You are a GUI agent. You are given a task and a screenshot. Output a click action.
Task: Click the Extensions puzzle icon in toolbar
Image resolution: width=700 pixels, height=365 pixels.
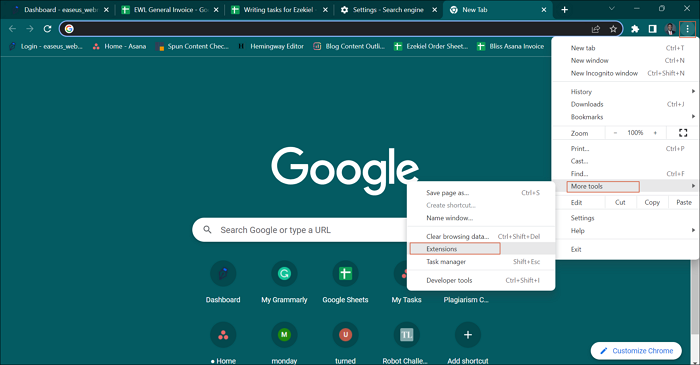click(635, 29)
